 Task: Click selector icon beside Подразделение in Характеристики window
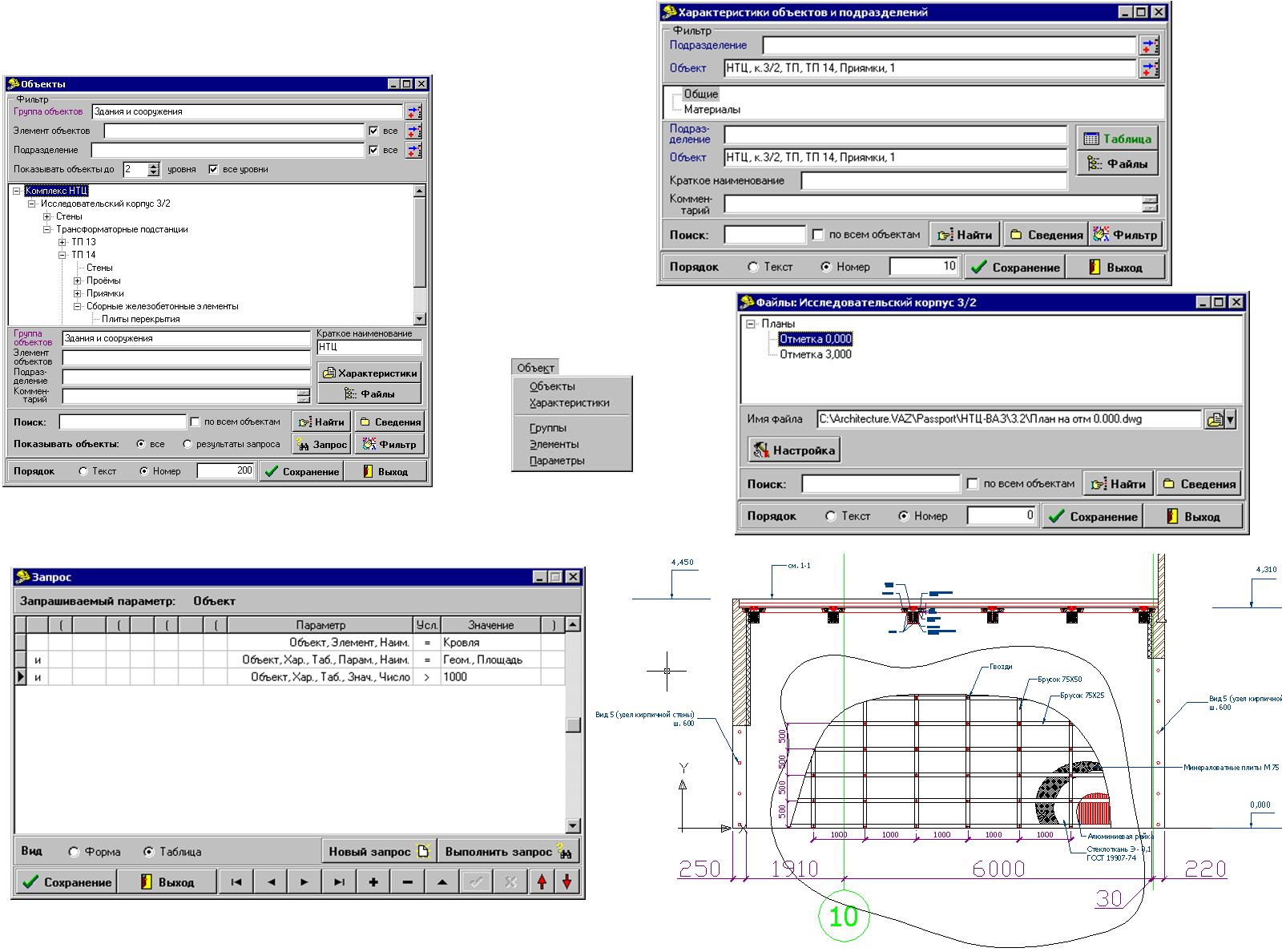tap(1150, 46)
